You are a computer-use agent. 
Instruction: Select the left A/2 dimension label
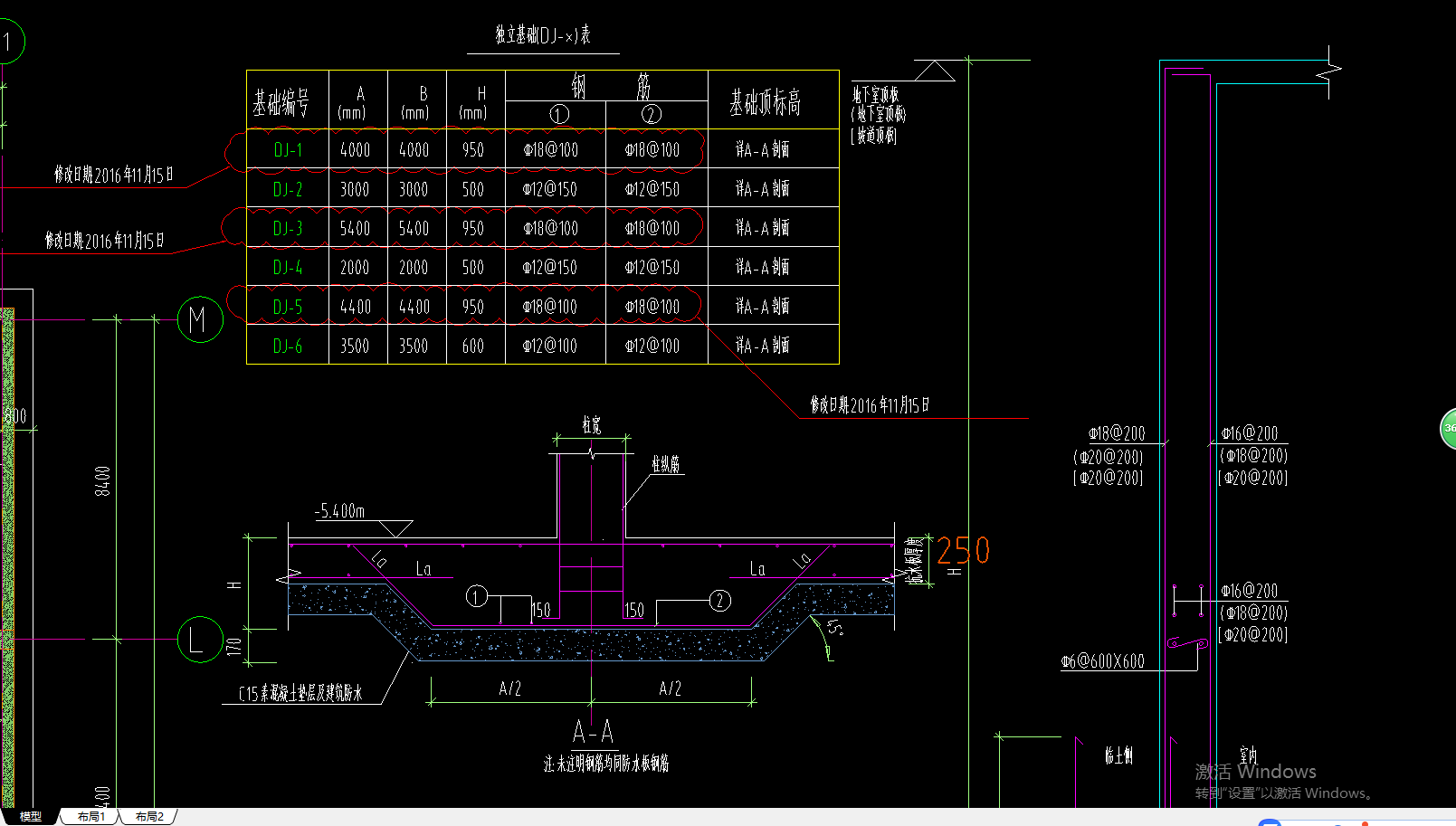point(509,688)
